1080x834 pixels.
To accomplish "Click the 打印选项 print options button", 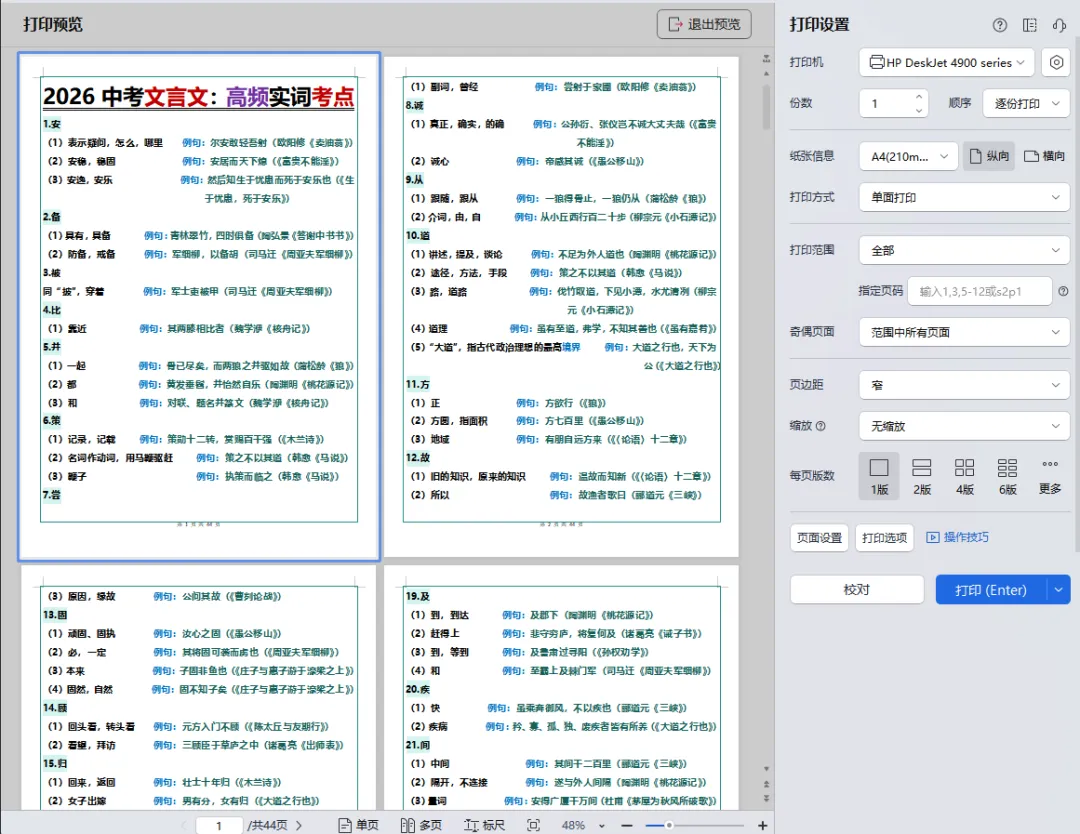I will (x=884, y=537).
